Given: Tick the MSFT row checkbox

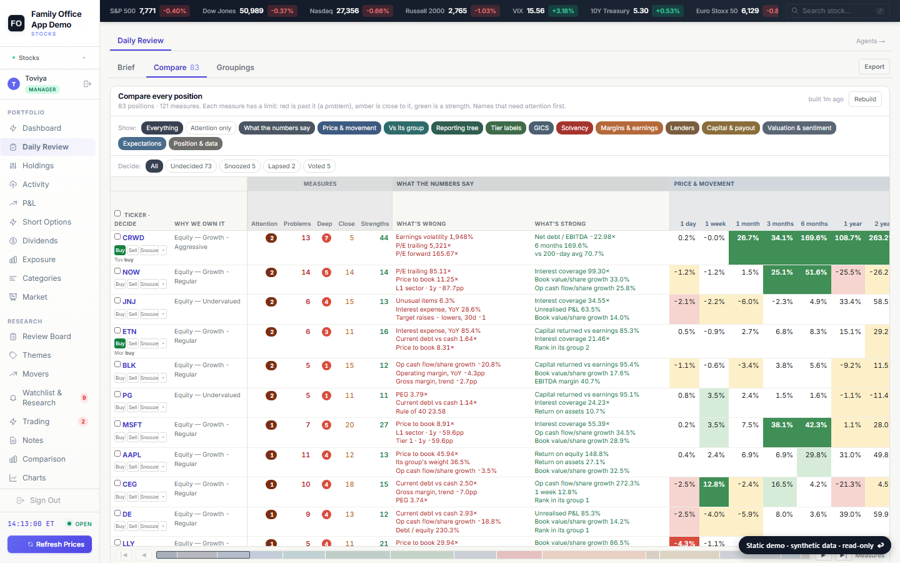Looking at the screenshot, I should [x=118, y=424].
